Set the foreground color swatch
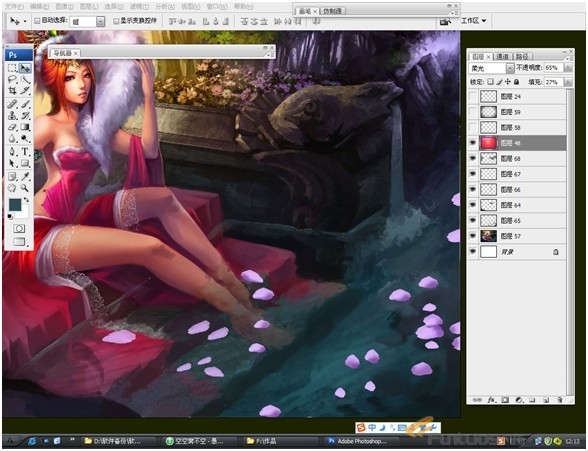The height and width of the screenshot is (451, 588). tap(15, 205)
